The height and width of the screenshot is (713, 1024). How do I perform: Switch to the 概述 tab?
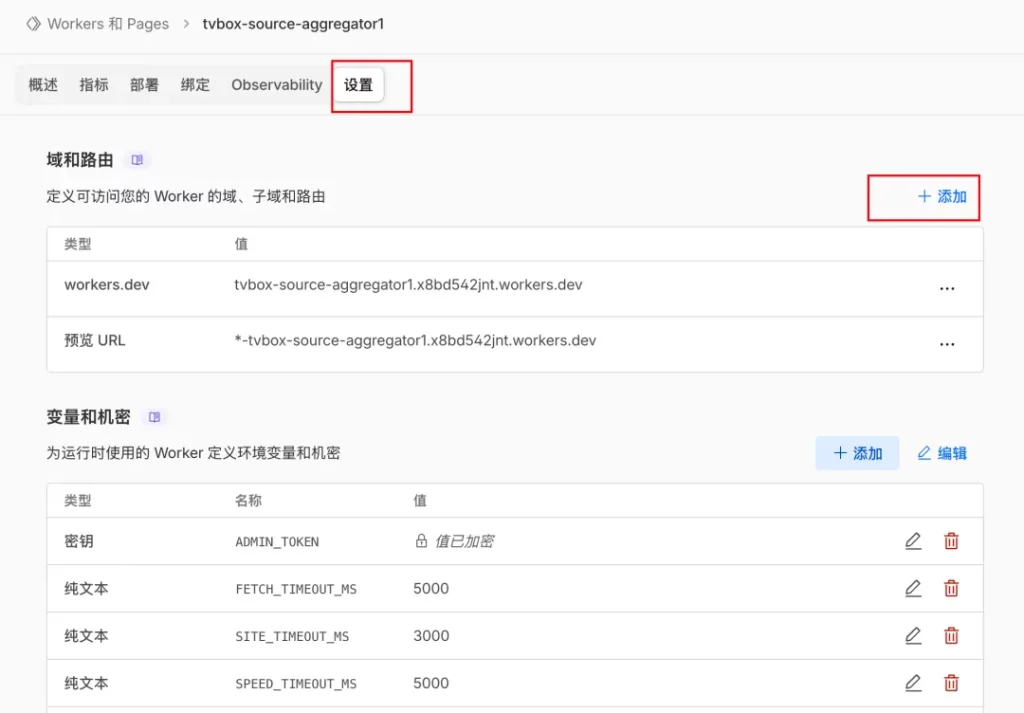(43, 85)
